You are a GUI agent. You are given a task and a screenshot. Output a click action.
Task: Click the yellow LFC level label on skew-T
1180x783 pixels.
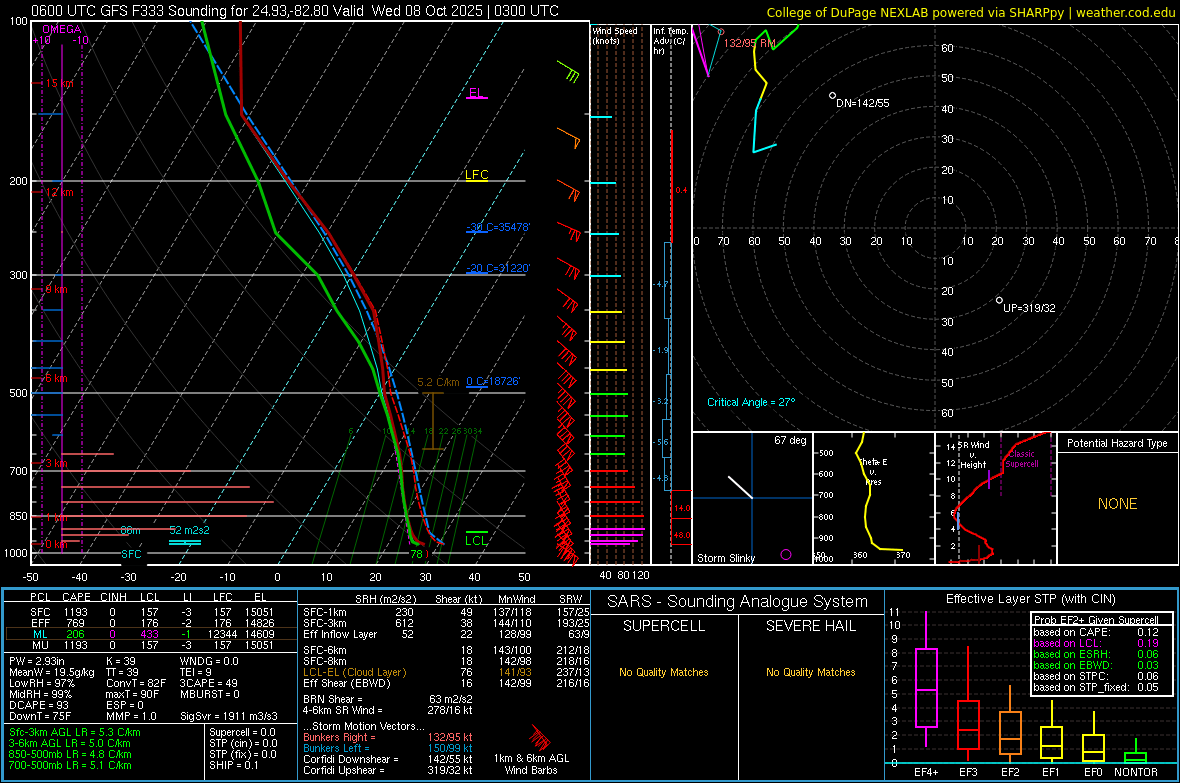coord(476,175)
